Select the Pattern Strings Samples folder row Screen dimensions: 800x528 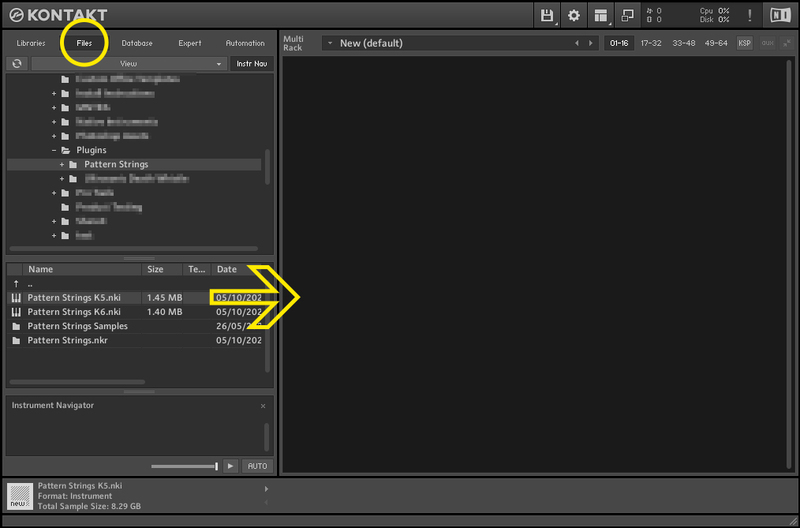point(136,326)
